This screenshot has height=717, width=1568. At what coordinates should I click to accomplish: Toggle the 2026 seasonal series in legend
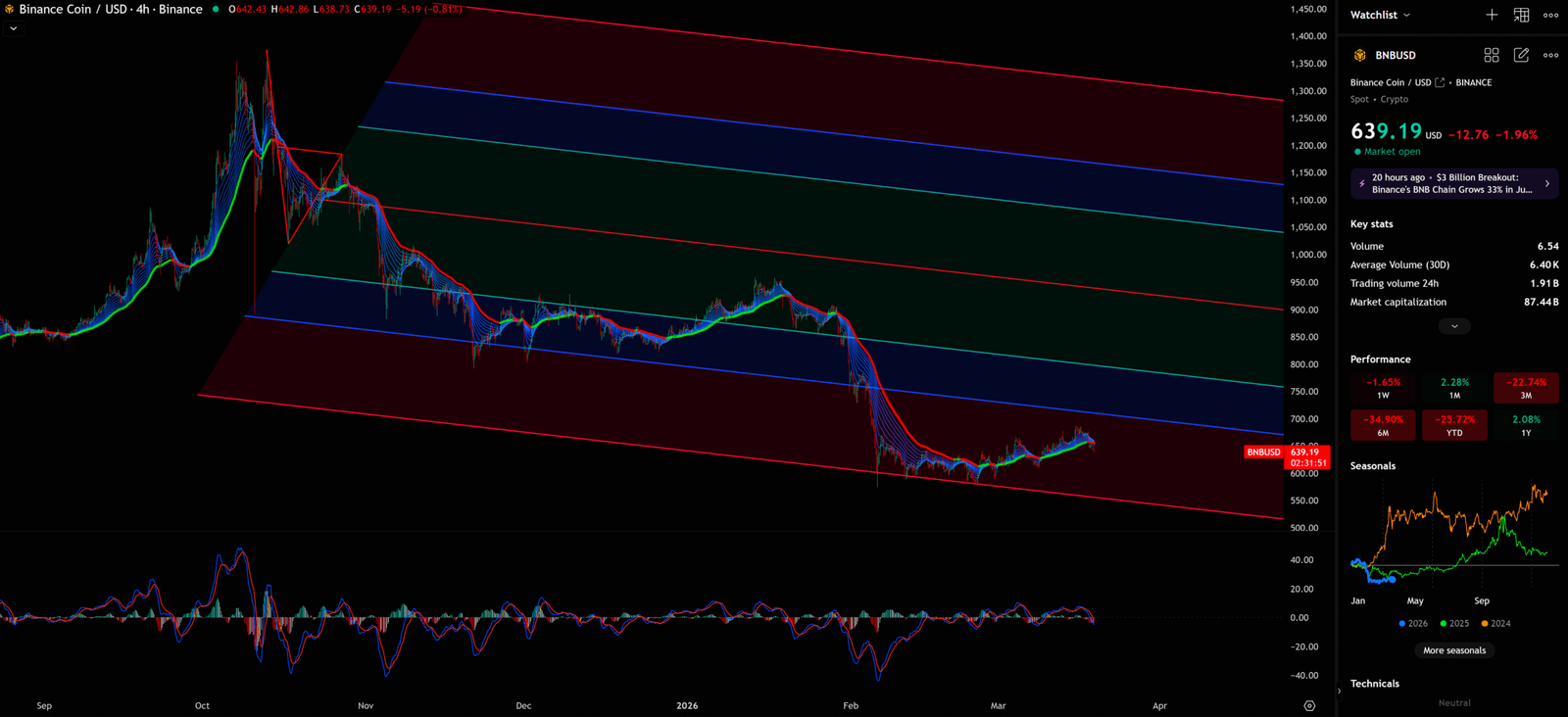[1413, 624]
